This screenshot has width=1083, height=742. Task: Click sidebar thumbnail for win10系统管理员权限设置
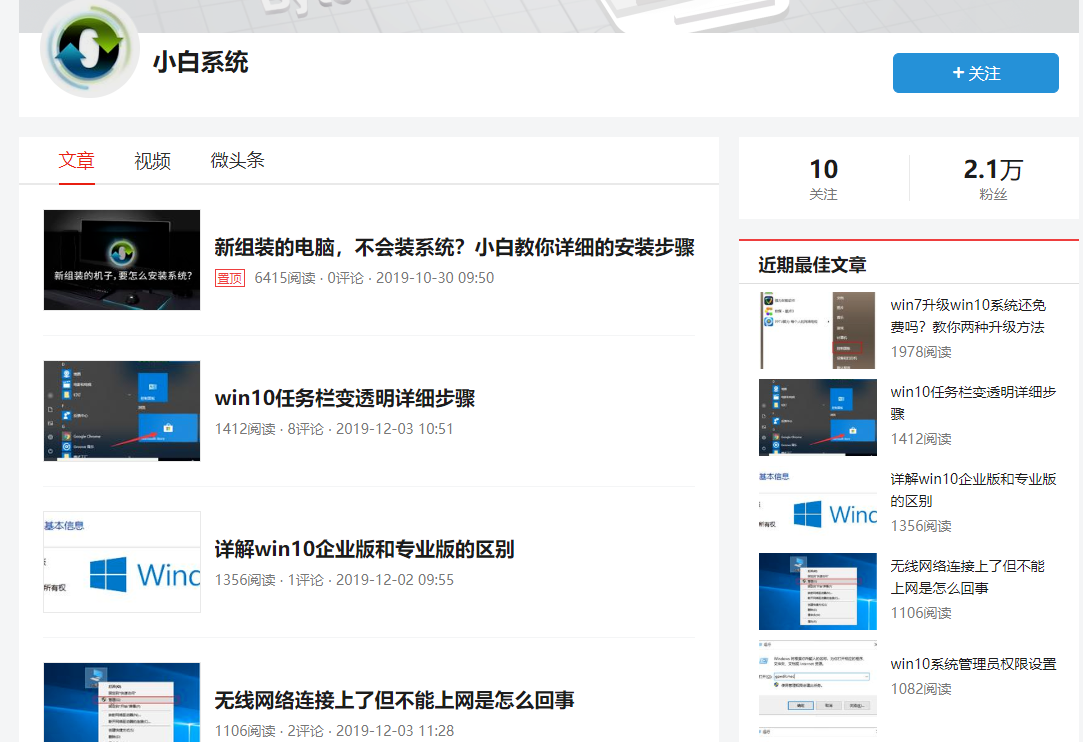[x=818, y=678]
